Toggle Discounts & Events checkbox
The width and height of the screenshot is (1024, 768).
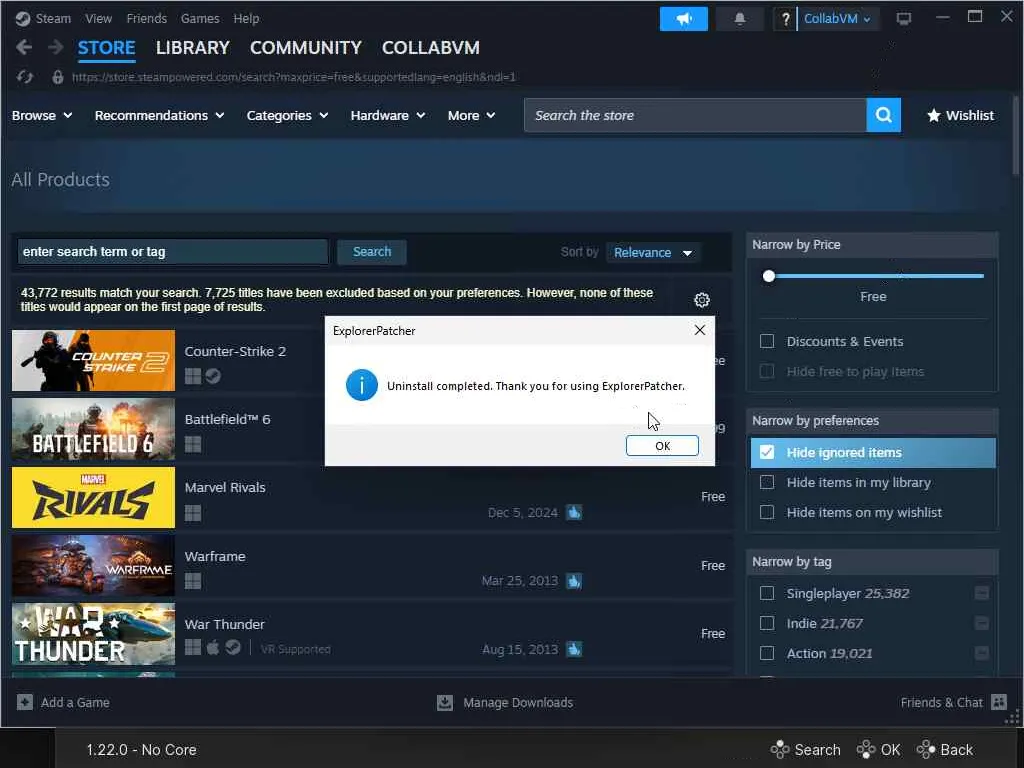click(x=767, y=342)
